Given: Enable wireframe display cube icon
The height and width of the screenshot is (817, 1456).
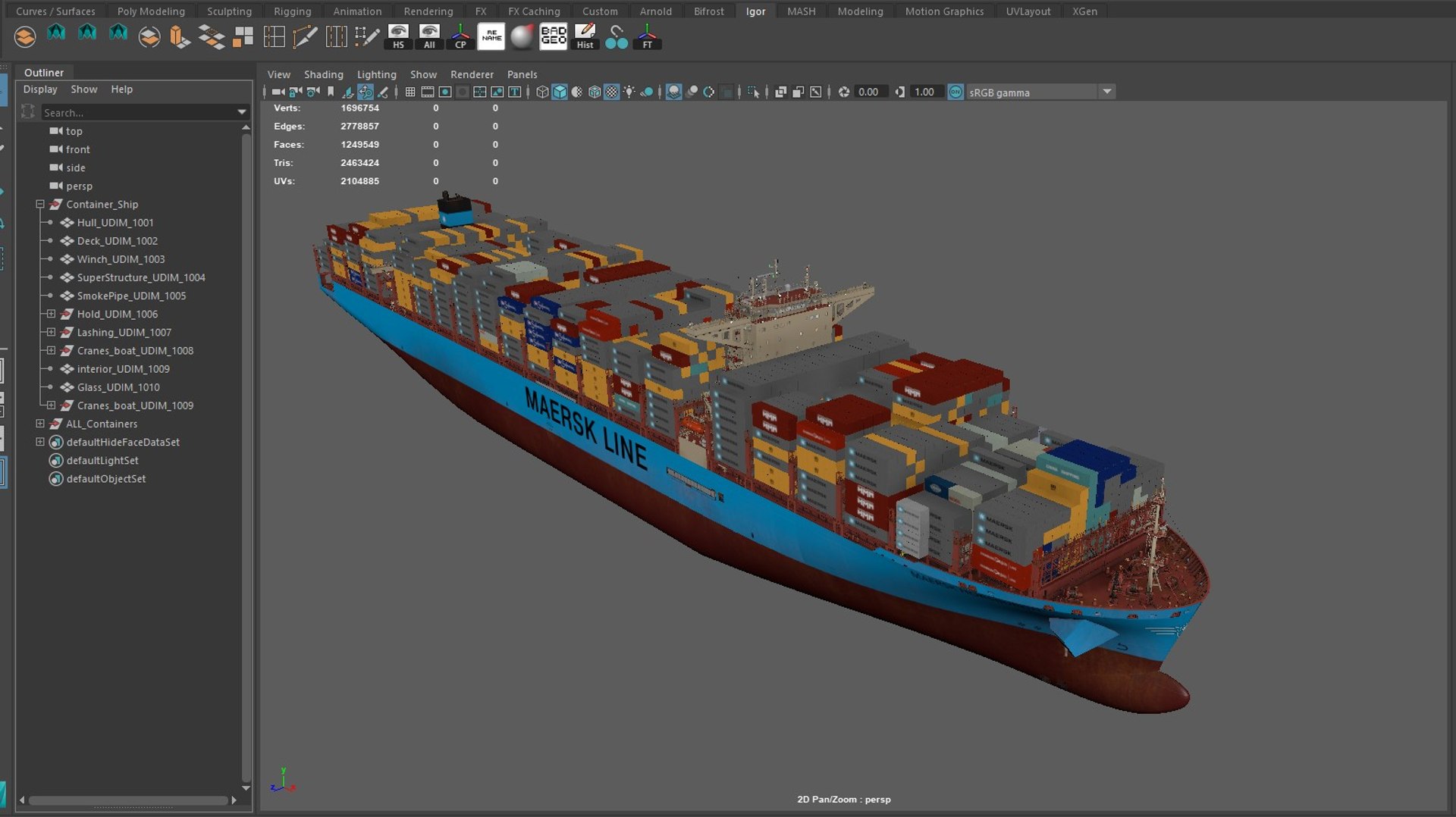Looking at the screenshot, I should 542,92.
